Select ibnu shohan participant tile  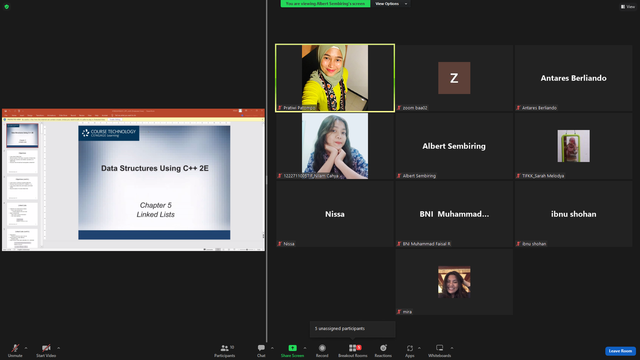[573, 214]
